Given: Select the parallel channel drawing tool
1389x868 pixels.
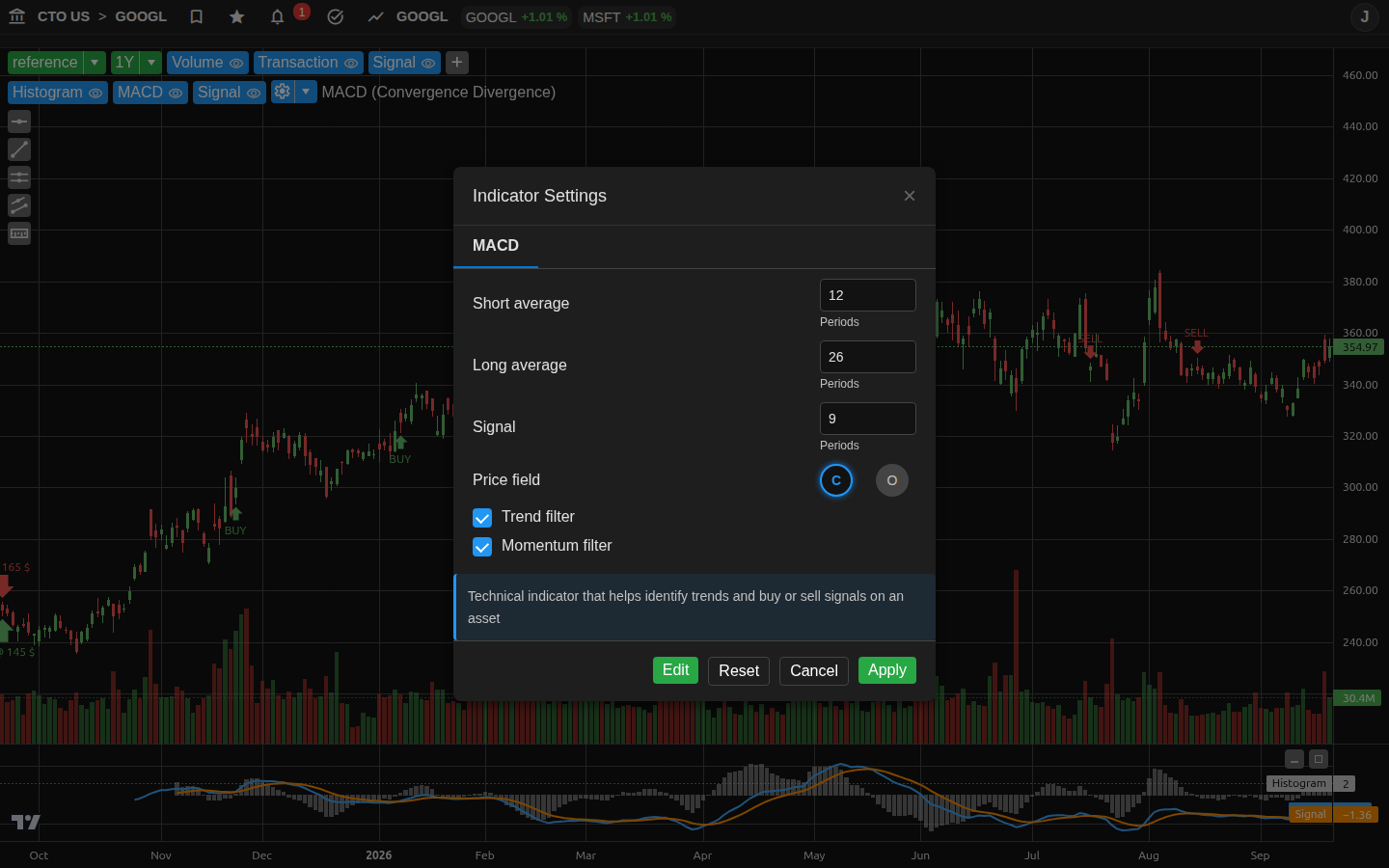Looking at the screenshot, I should point(19,205).
